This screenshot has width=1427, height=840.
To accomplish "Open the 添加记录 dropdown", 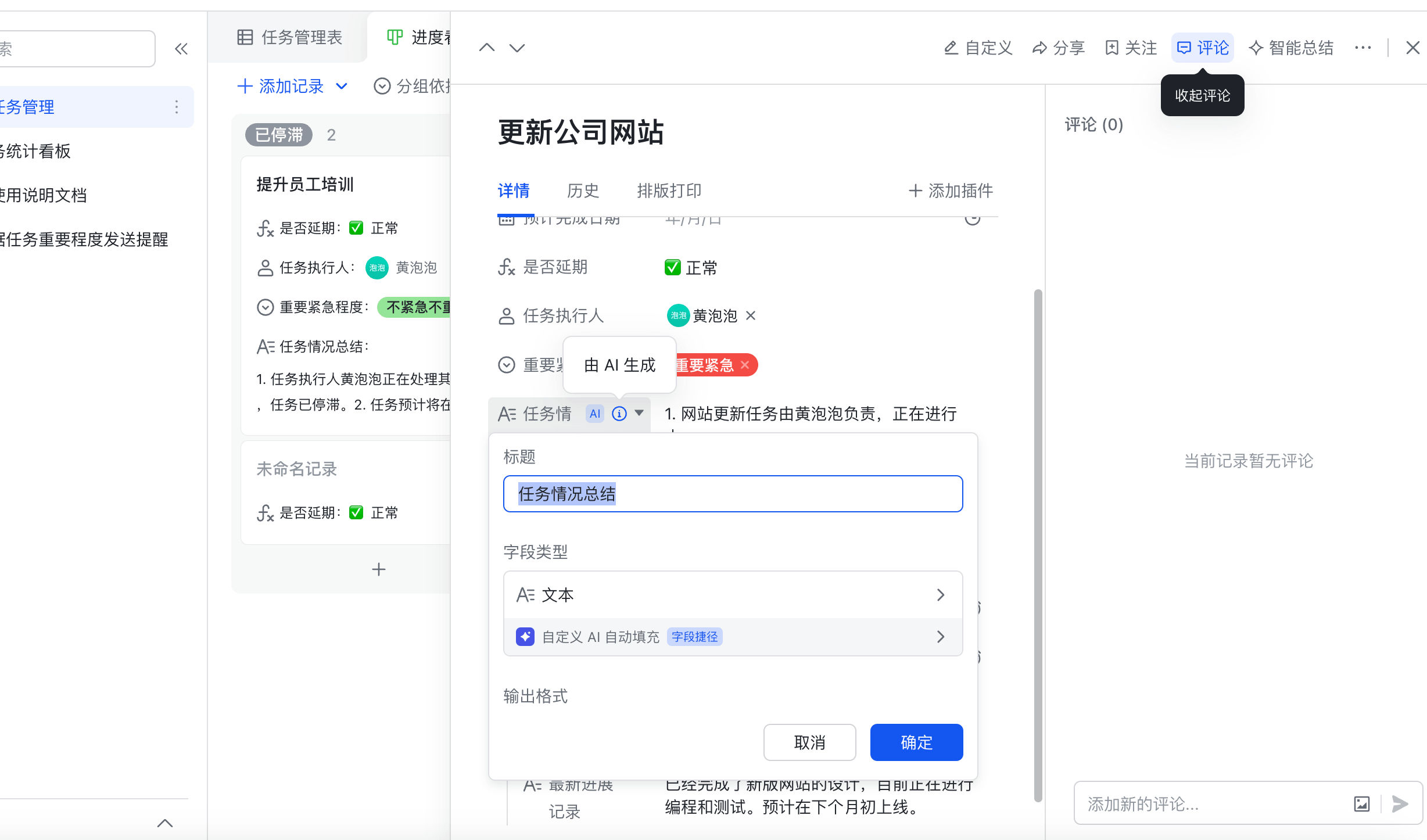I will (342, 86).
